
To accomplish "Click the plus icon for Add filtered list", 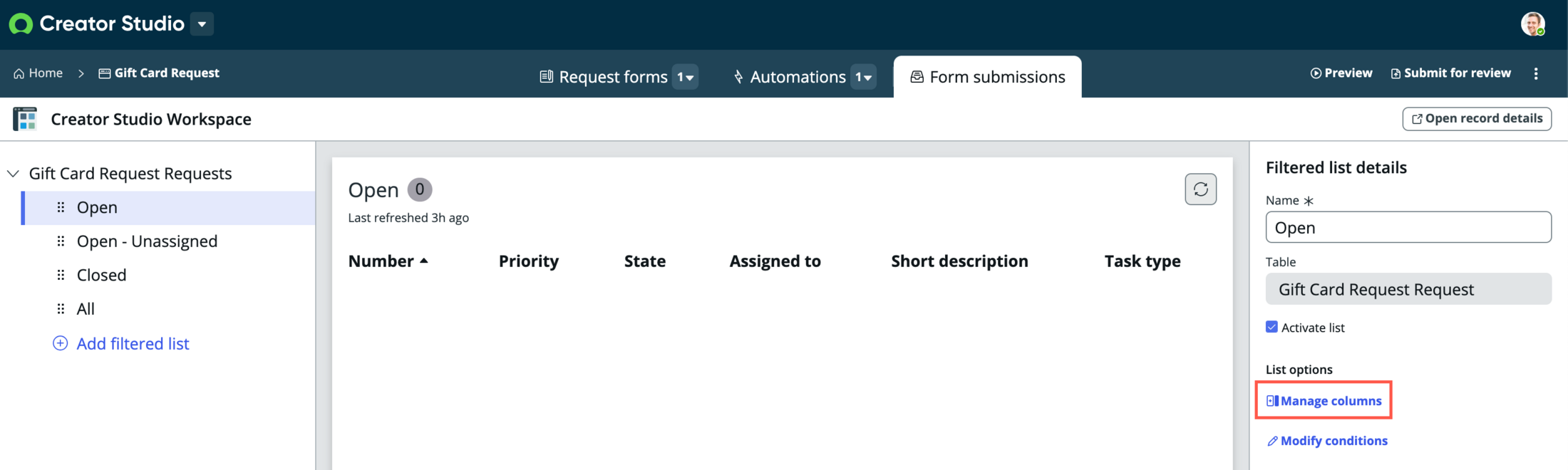I will coord(61,343).
